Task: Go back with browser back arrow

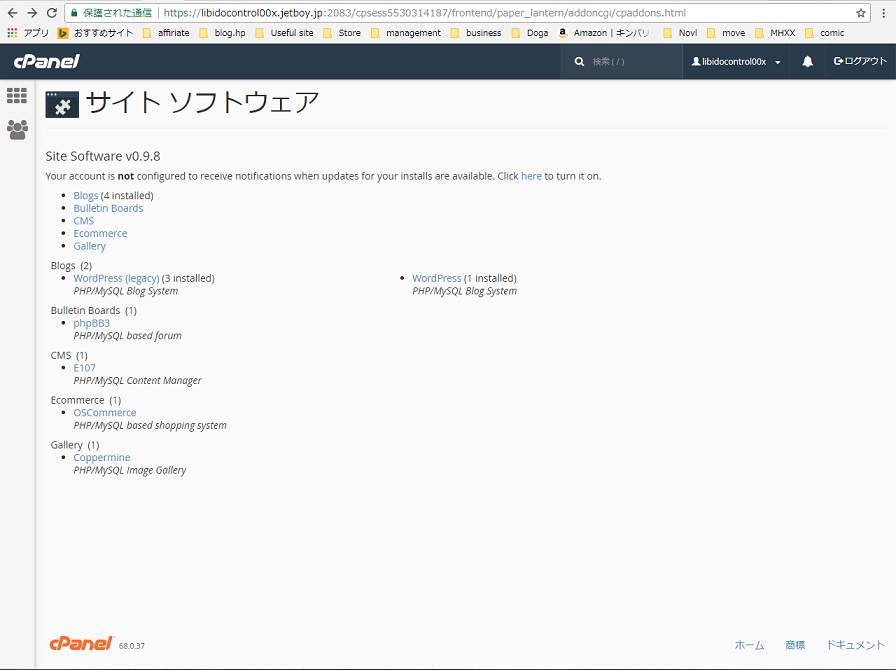Action: point(13,13)
